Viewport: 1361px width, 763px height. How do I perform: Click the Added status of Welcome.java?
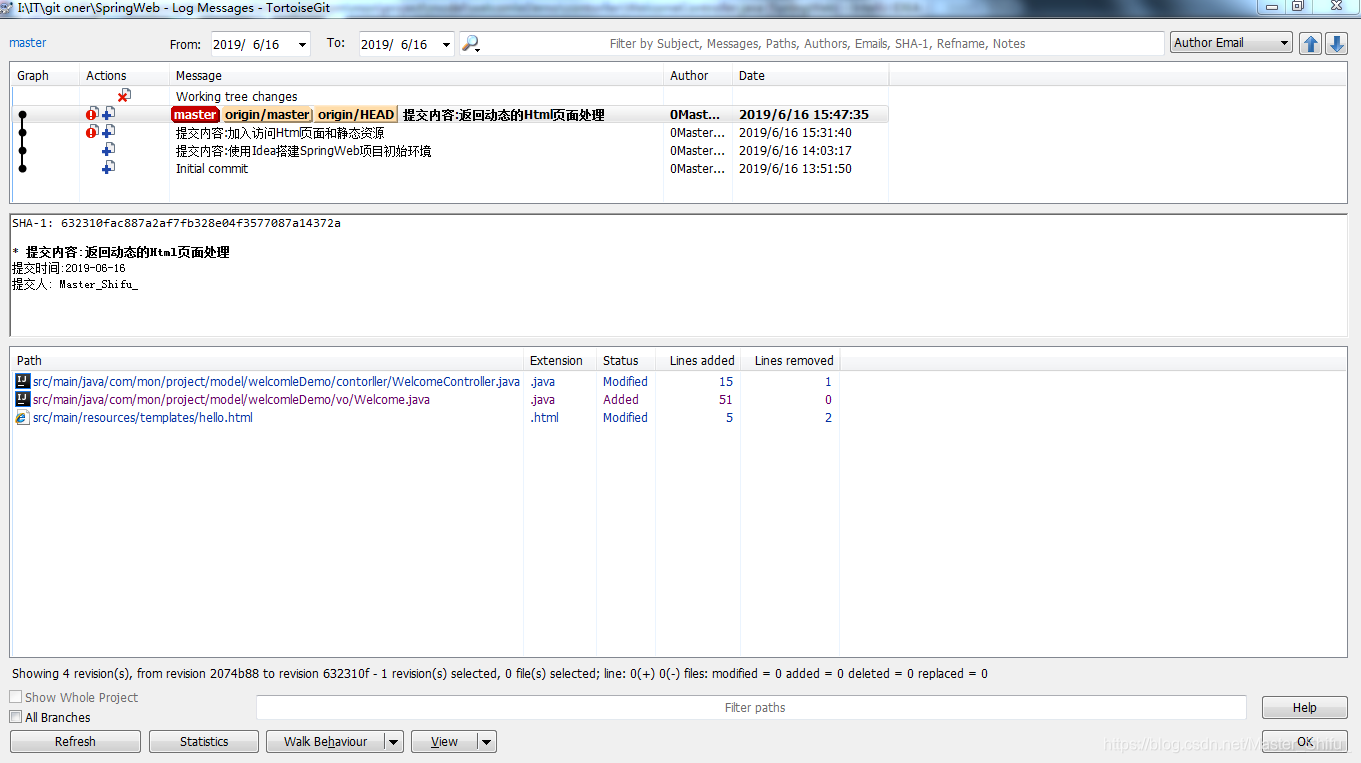coord(621,399)
